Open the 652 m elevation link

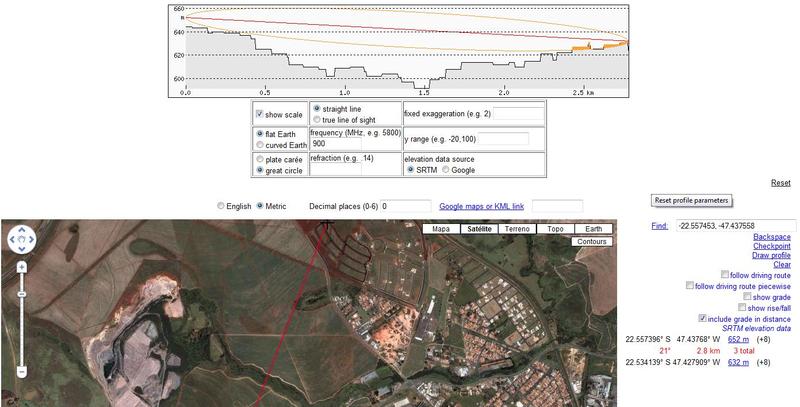tap(738, 339)
